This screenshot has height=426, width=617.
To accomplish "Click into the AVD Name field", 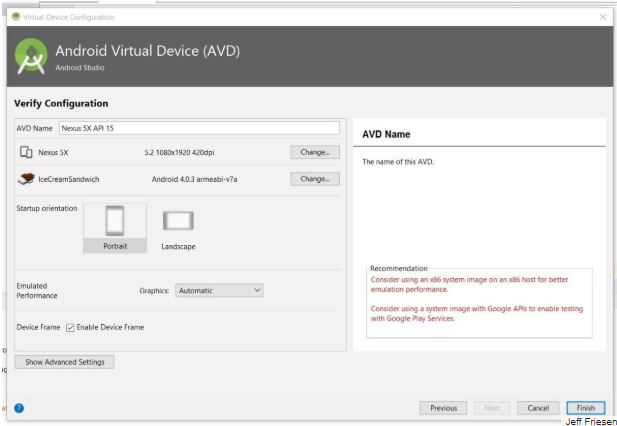I will pyautogui.click(x=199, y=128).
